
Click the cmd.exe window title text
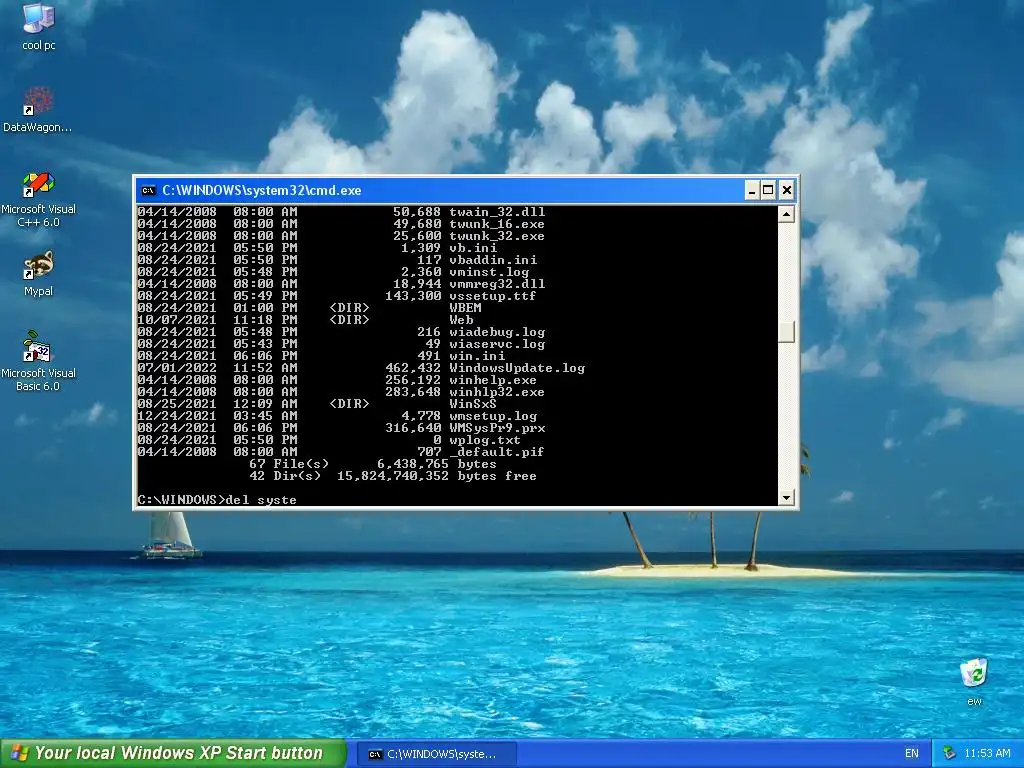(x=261, y=191)
